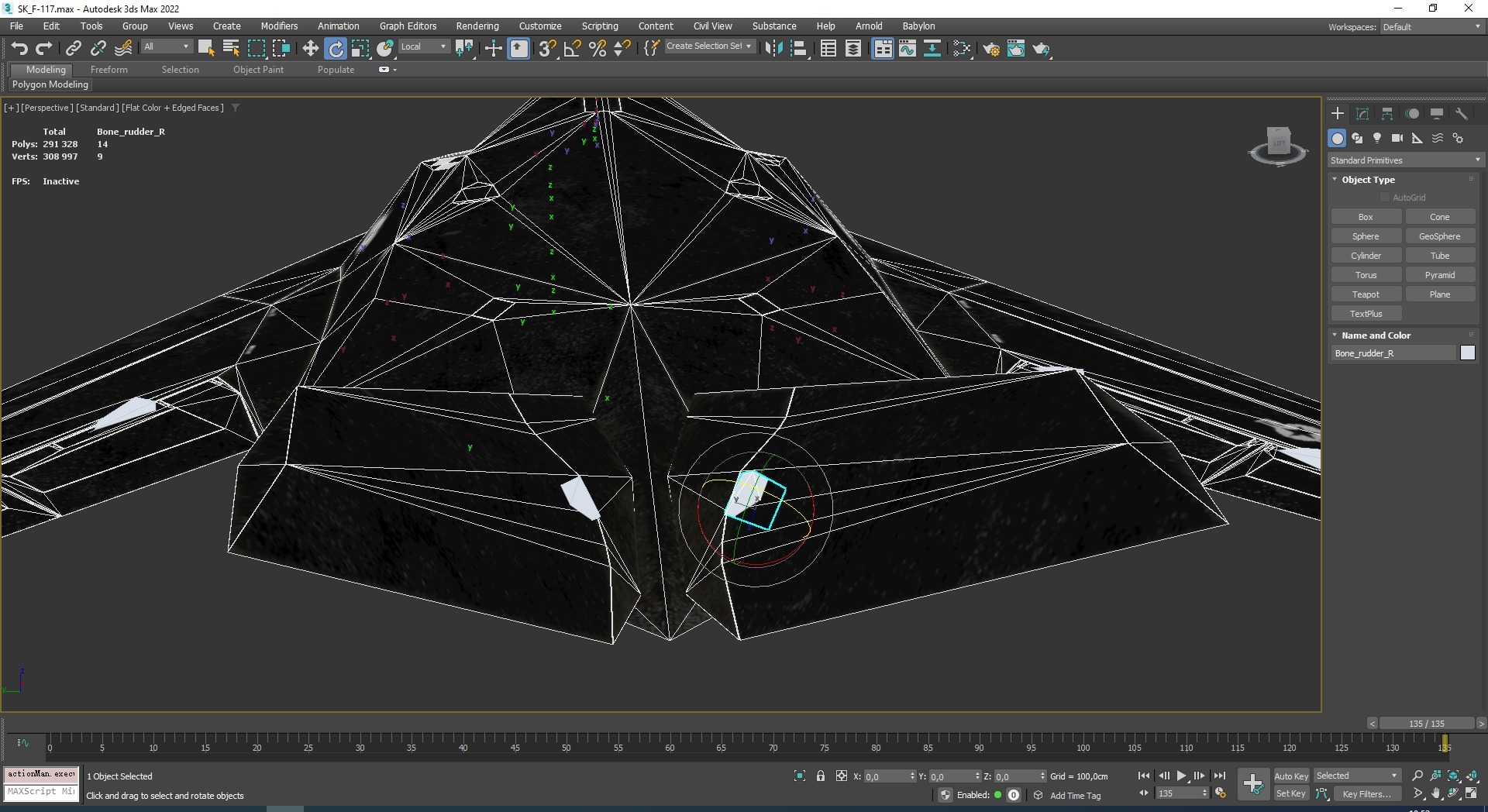1488x812 pixels.
Task: Open the Selected key filter dropdown
Action: (1357, 776)
